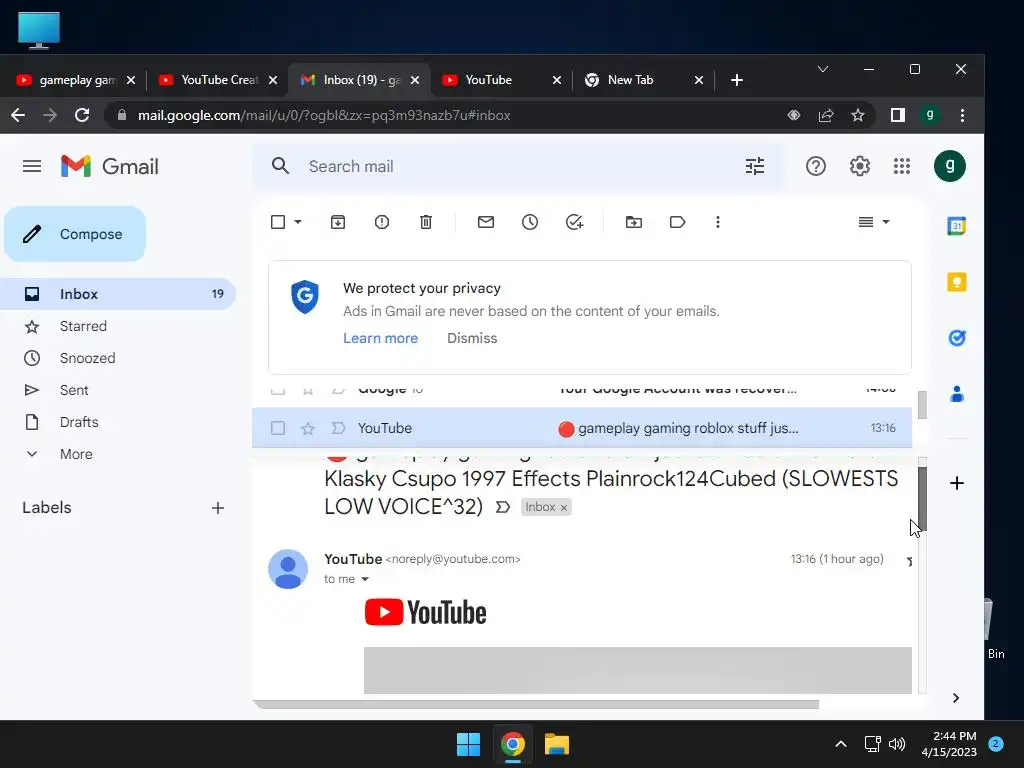
Task: Click the reading pane vertical scrollbar
Action: tap(921, 500)
